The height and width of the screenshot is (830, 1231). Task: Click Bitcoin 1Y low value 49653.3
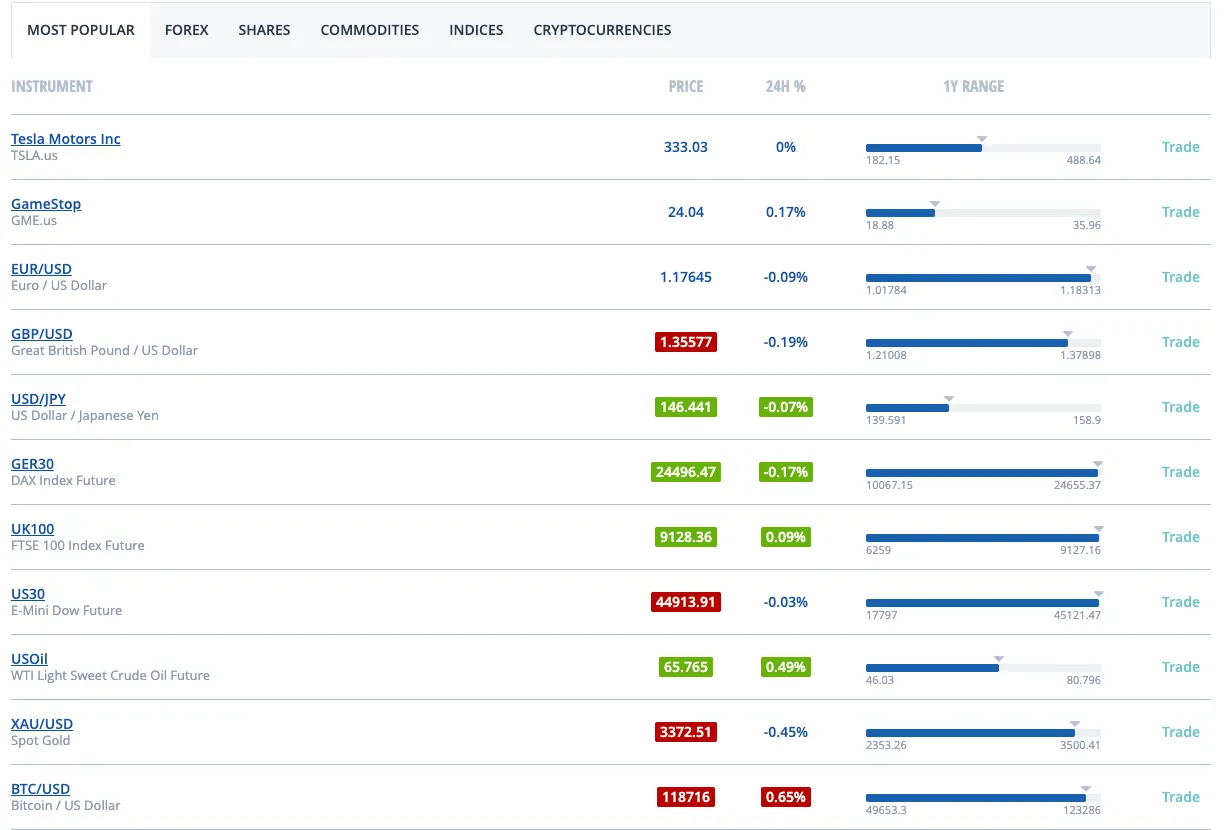point(887,810)
